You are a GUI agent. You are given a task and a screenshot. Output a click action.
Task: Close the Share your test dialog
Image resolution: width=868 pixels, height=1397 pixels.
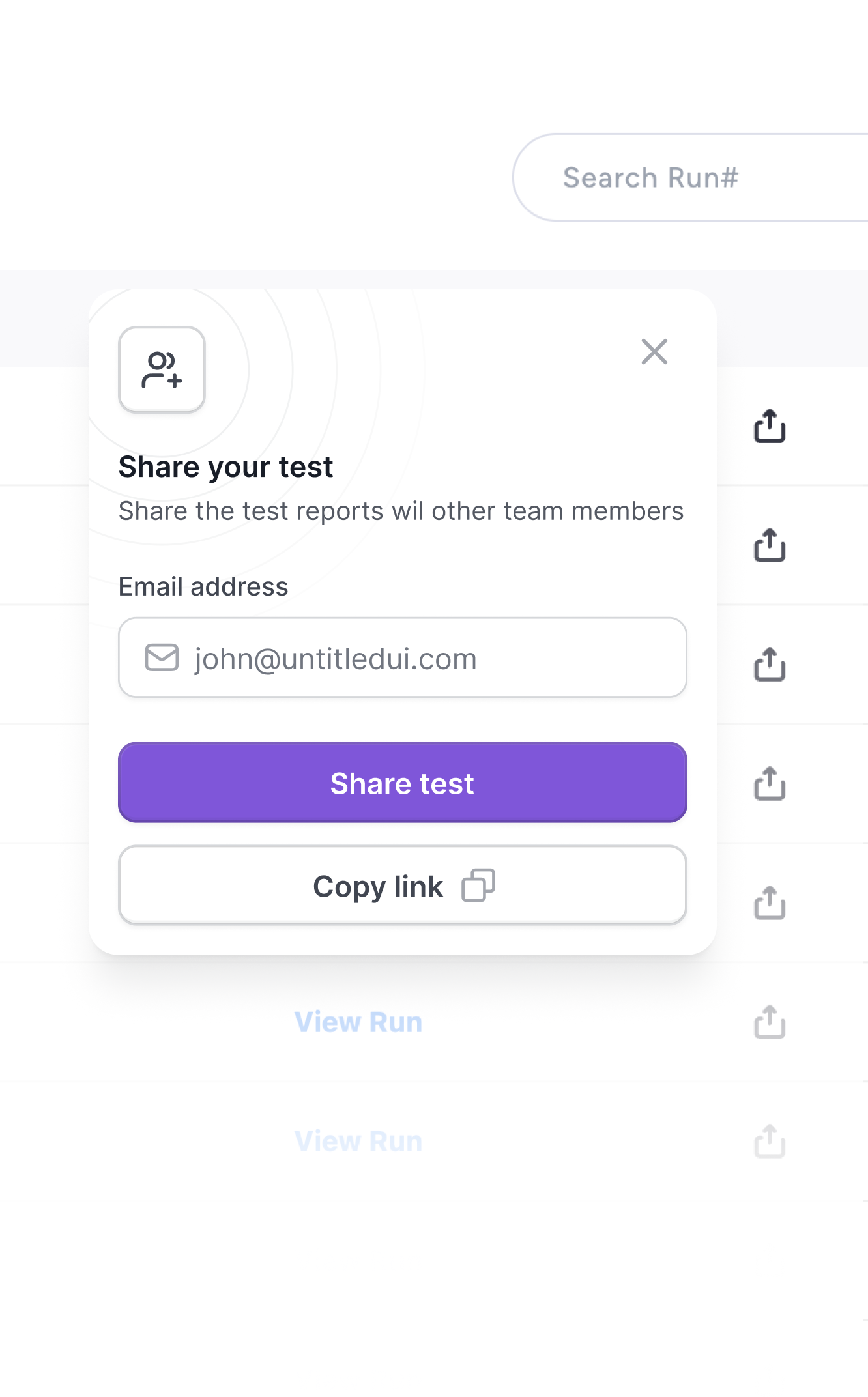(654, 352)
